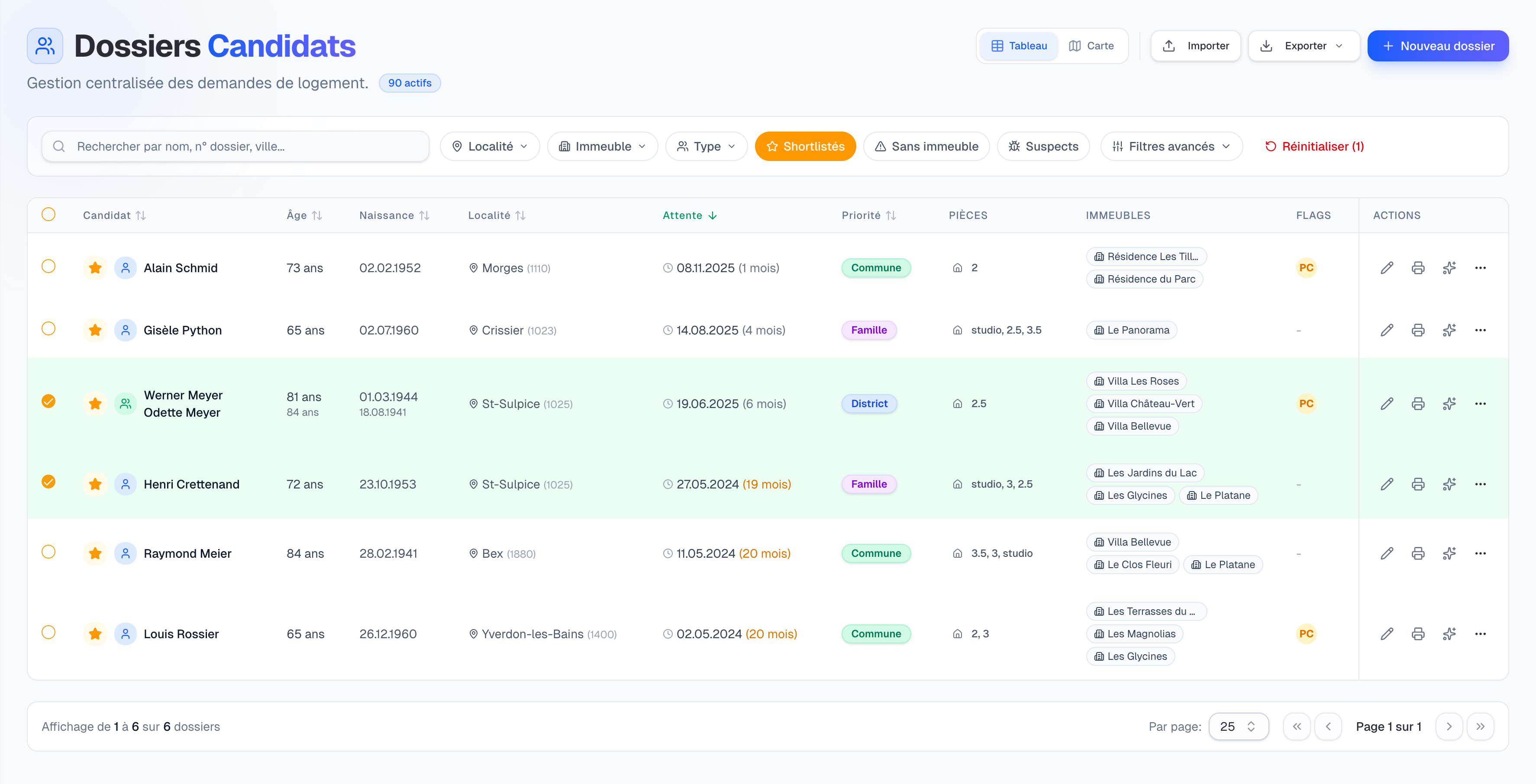Open the edit pencil icon for Alain Schmid
The height and width of the screenshot is (784, 1536).
[1387, 267]
